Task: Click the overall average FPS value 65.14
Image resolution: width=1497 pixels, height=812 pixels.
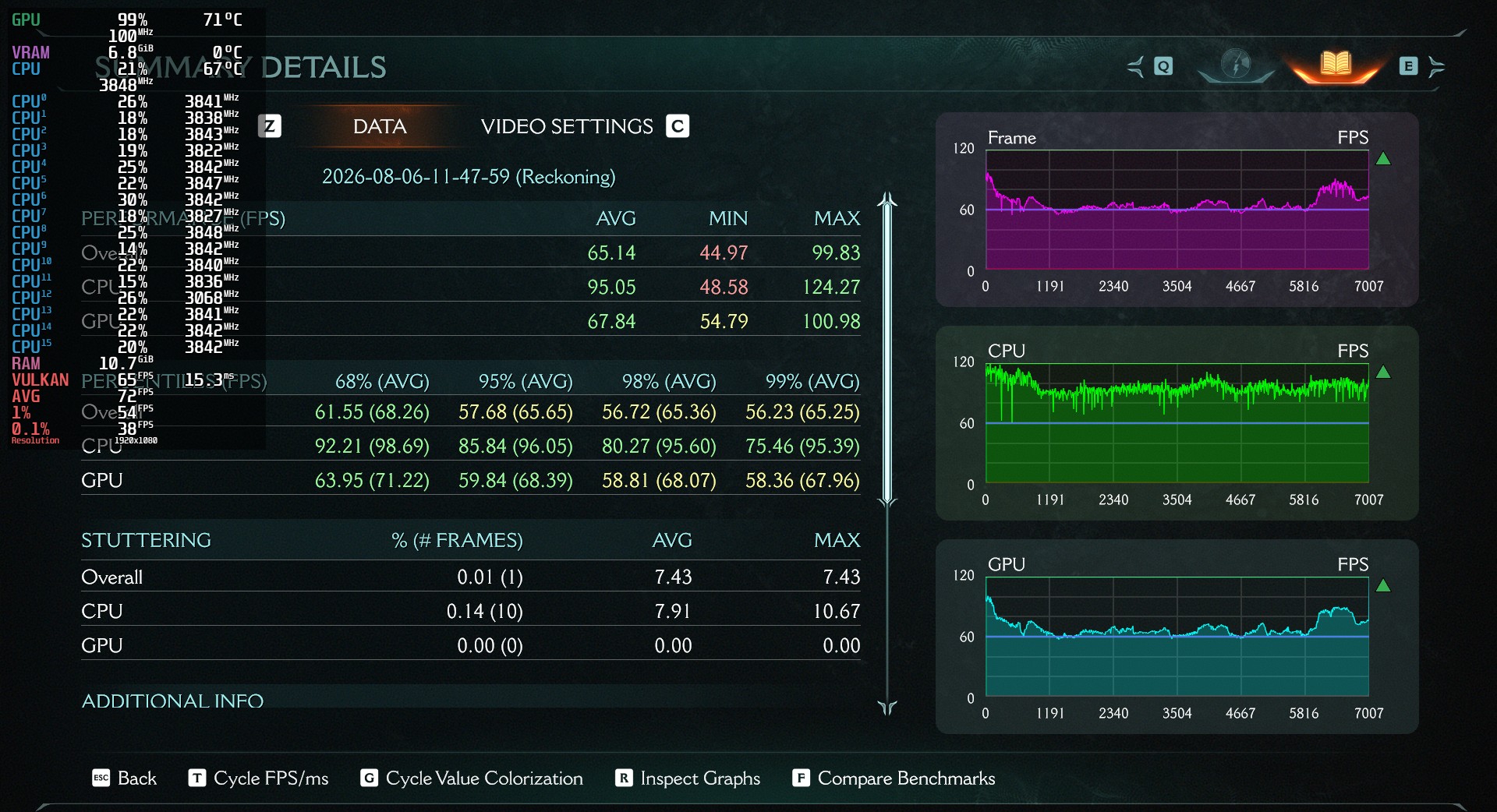Action: point(611,252)
